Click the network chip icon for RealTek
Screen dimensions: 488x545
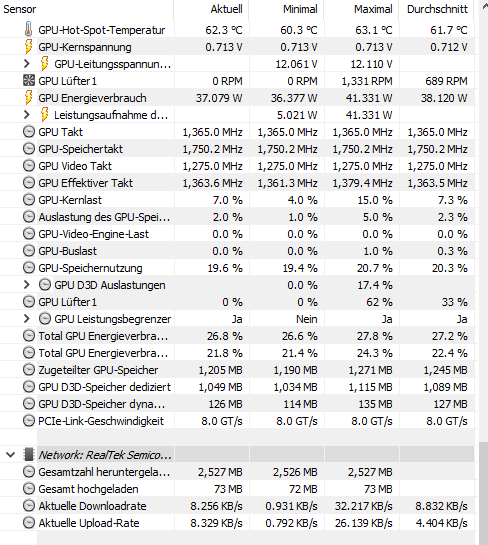click(29, 455)
